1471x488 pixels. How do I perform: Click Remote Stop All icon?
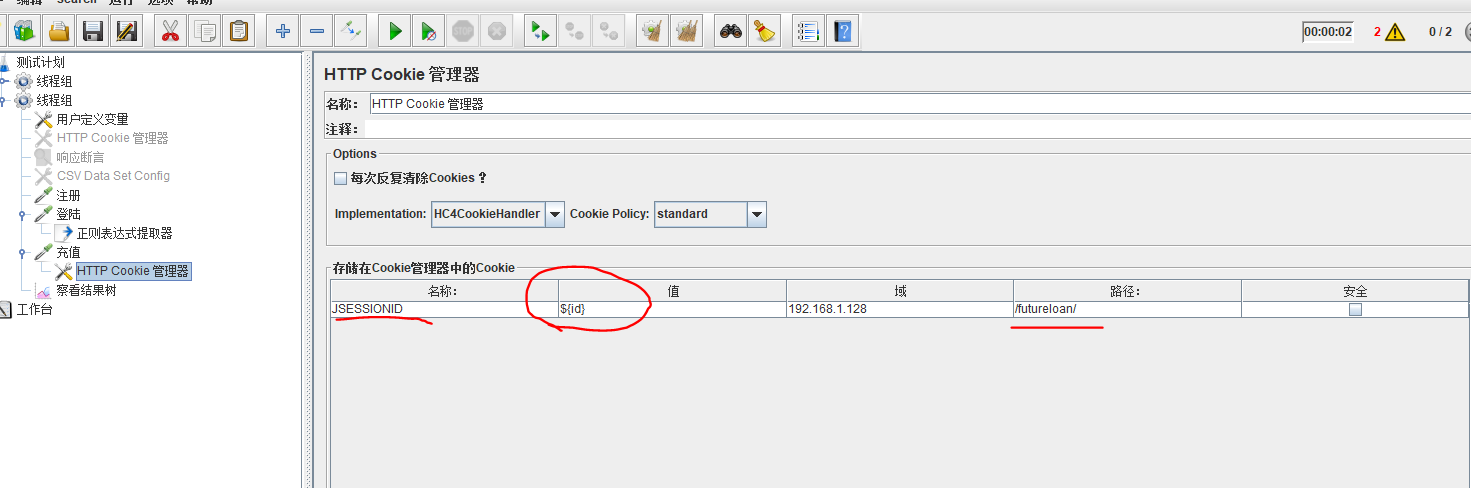click(575, 31)
